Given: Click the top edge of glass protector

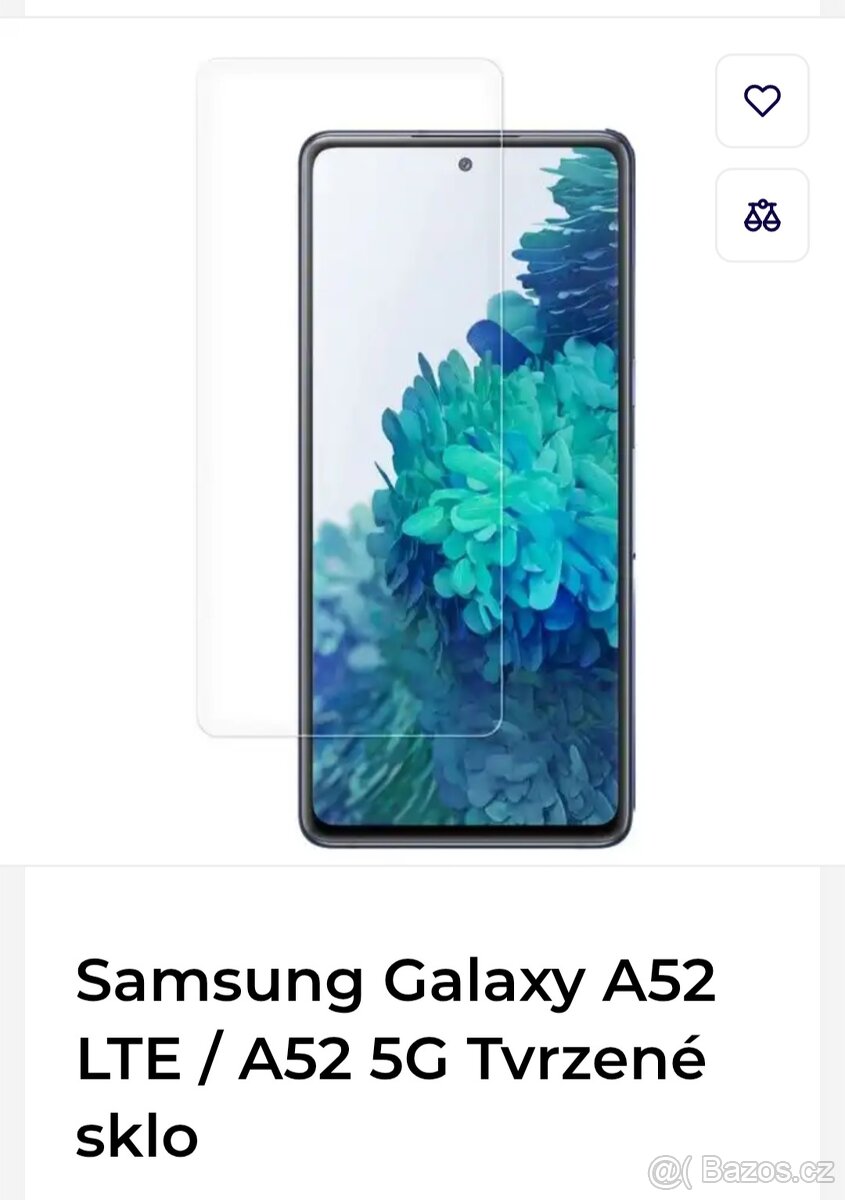Looking at the screenshot, I should (x=349, y=60).
